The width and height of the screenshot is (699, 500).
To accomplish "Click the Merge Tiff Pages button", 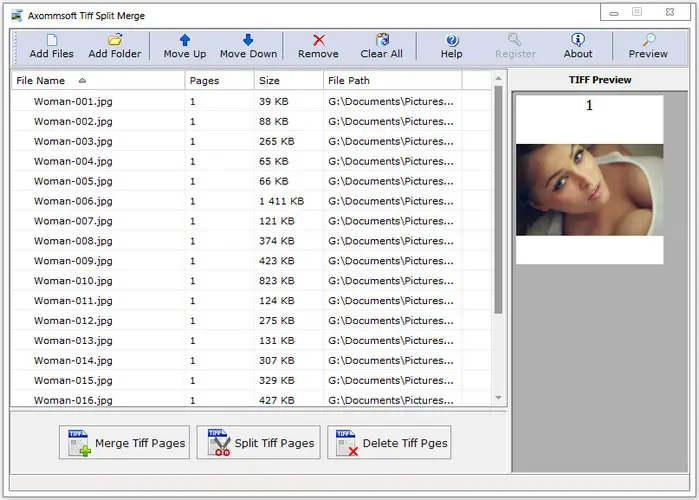I will coord(127,443).
